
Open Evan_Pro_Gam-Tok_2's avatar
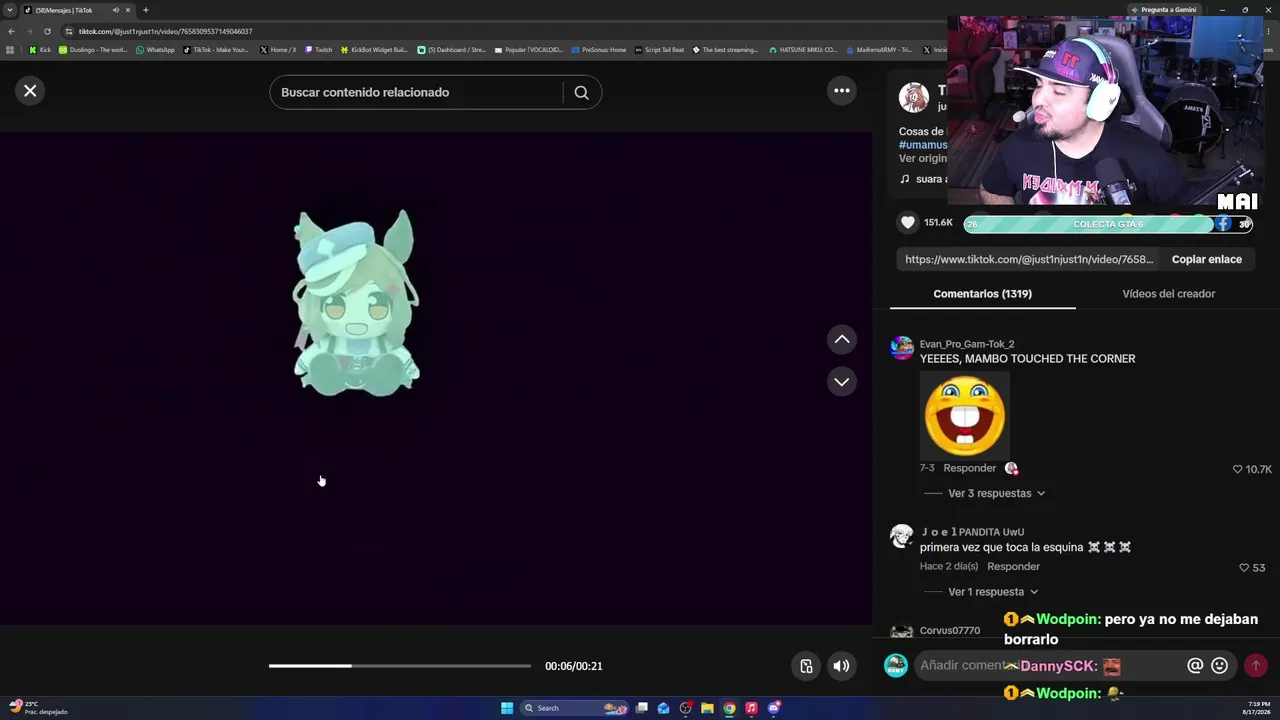[902, 348]
